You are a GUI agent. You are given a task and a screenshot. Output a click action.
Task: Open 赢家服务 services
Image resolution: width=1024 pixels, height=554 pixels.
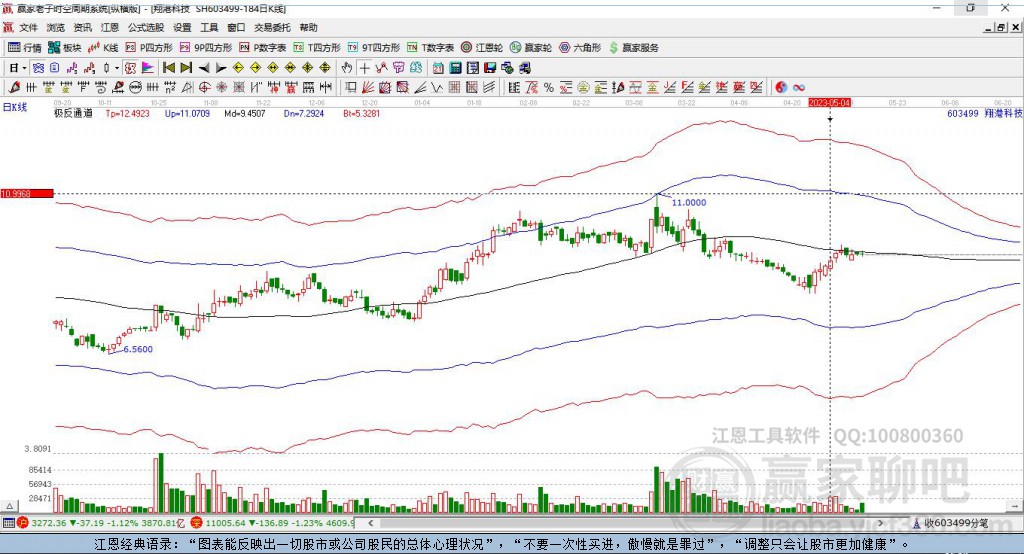[x=633, y=48]
